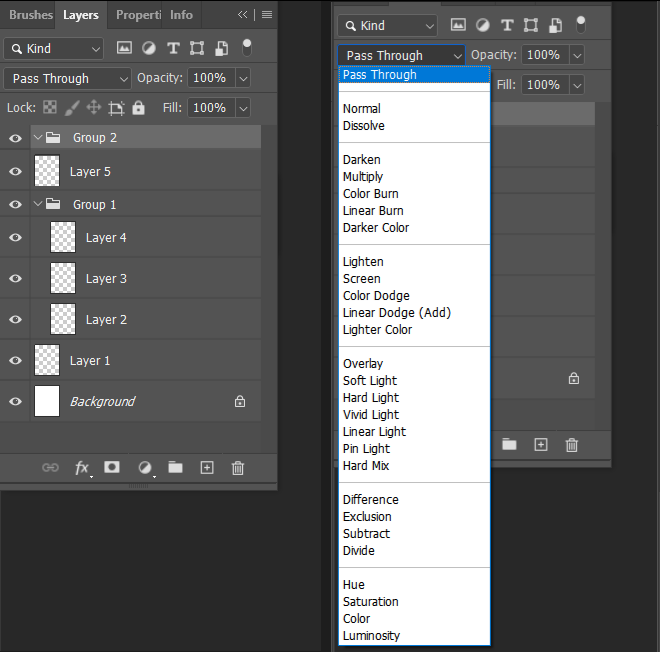
Task: Collapse Group 2 using its chevron arrow
Action: click(38, 138)
